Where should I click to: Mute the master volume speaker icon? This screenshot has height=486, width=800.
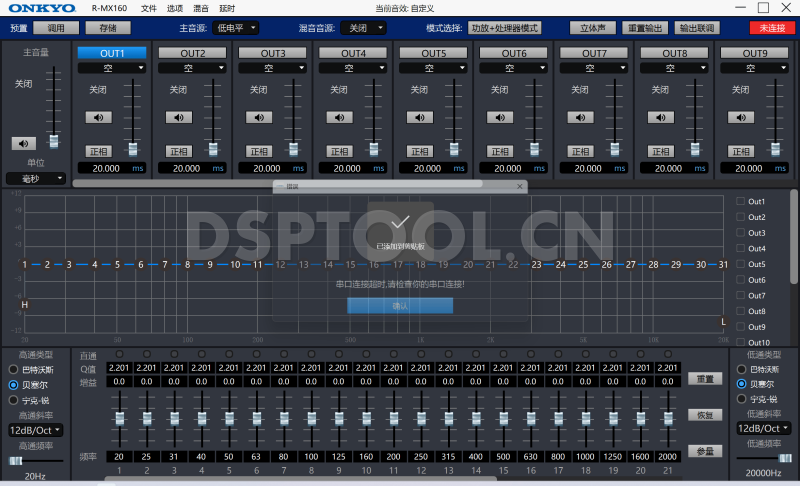[x=23, y=143]
